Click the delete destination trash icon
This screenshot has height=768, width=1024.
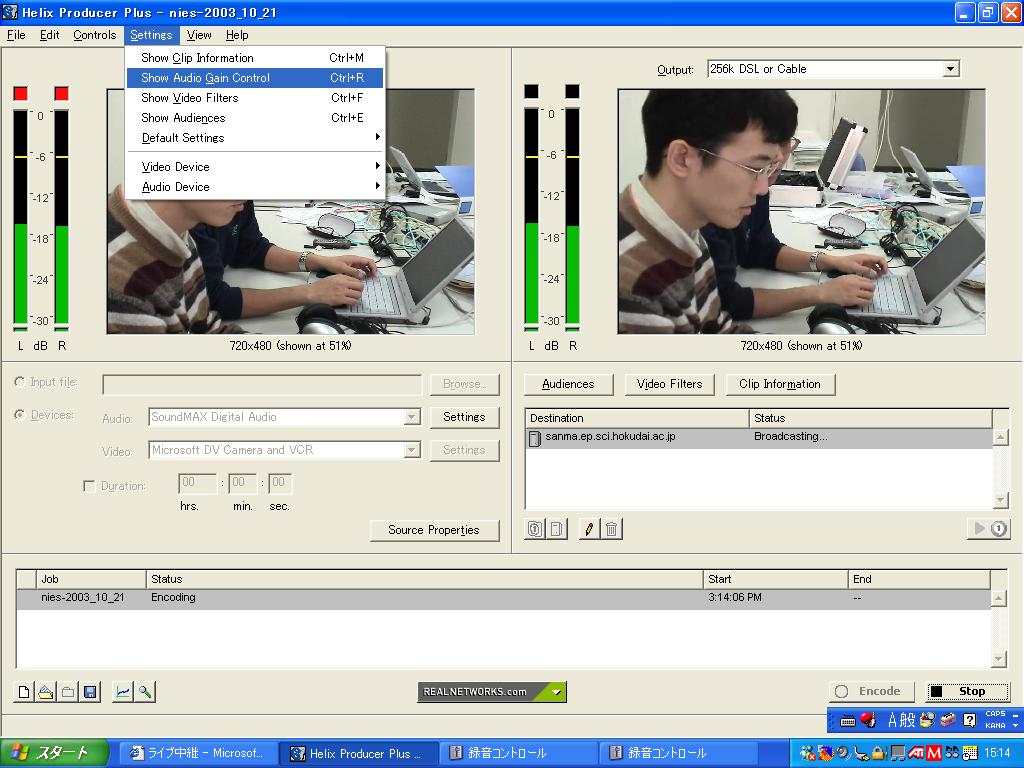612,529
